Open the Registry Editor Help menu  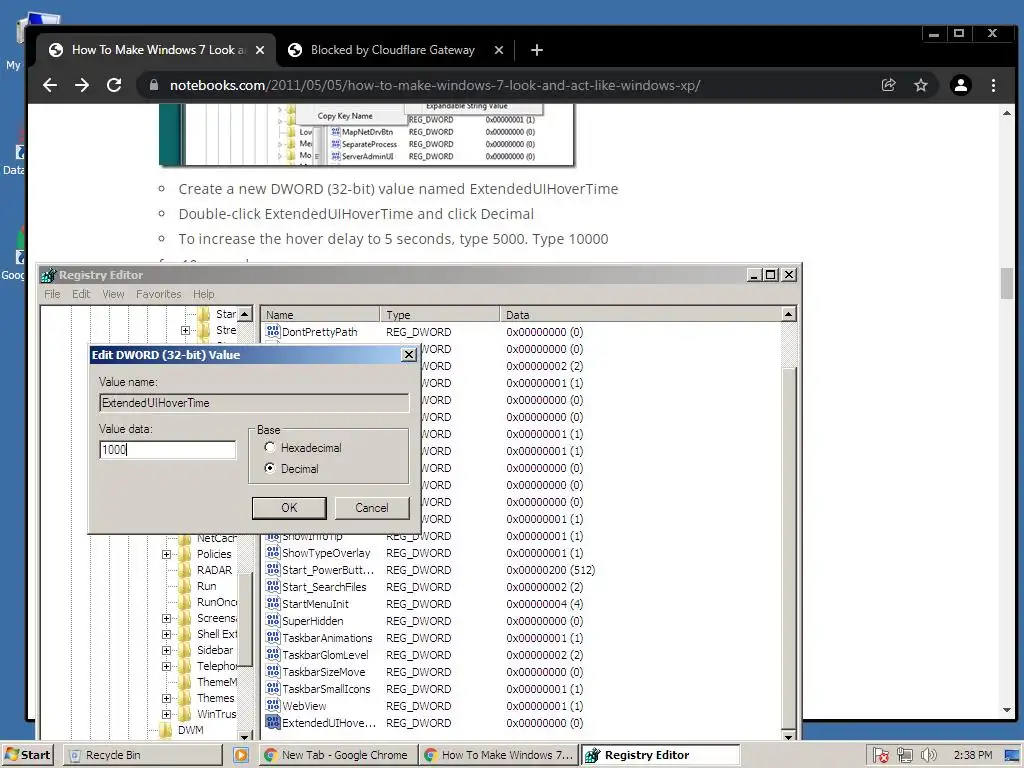(x=203, y=295)
